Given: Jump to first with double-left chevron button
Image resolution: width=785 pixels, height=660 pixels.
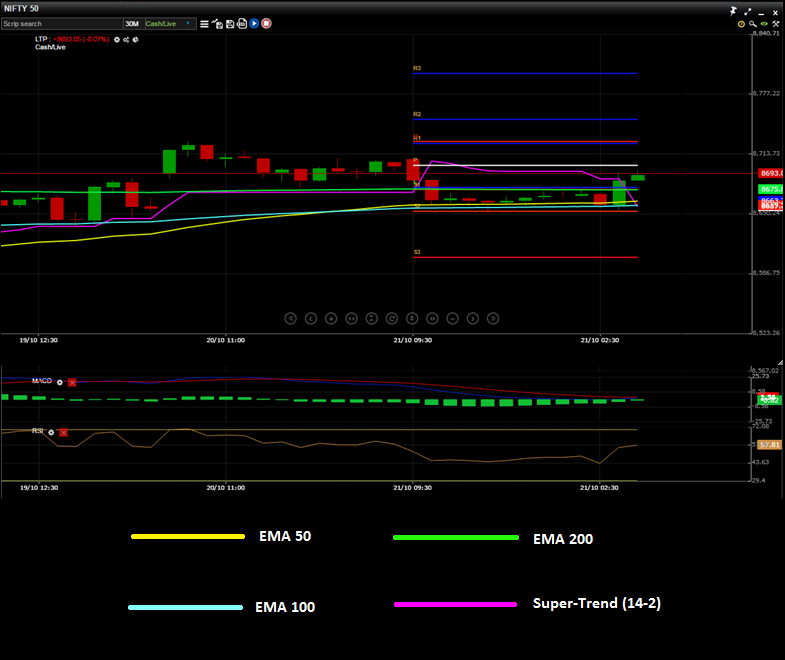Looking at the screenshot, I should click(x=290, y=318).
